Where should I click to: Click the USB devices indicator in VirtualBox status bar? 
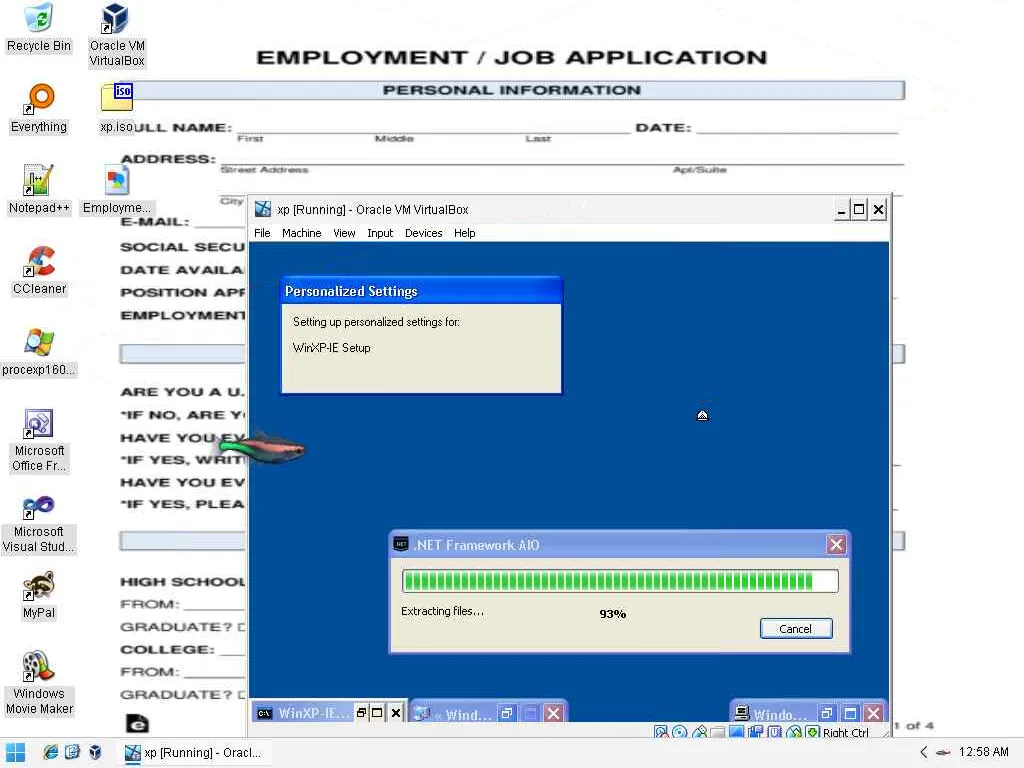[x=699, y=732]
